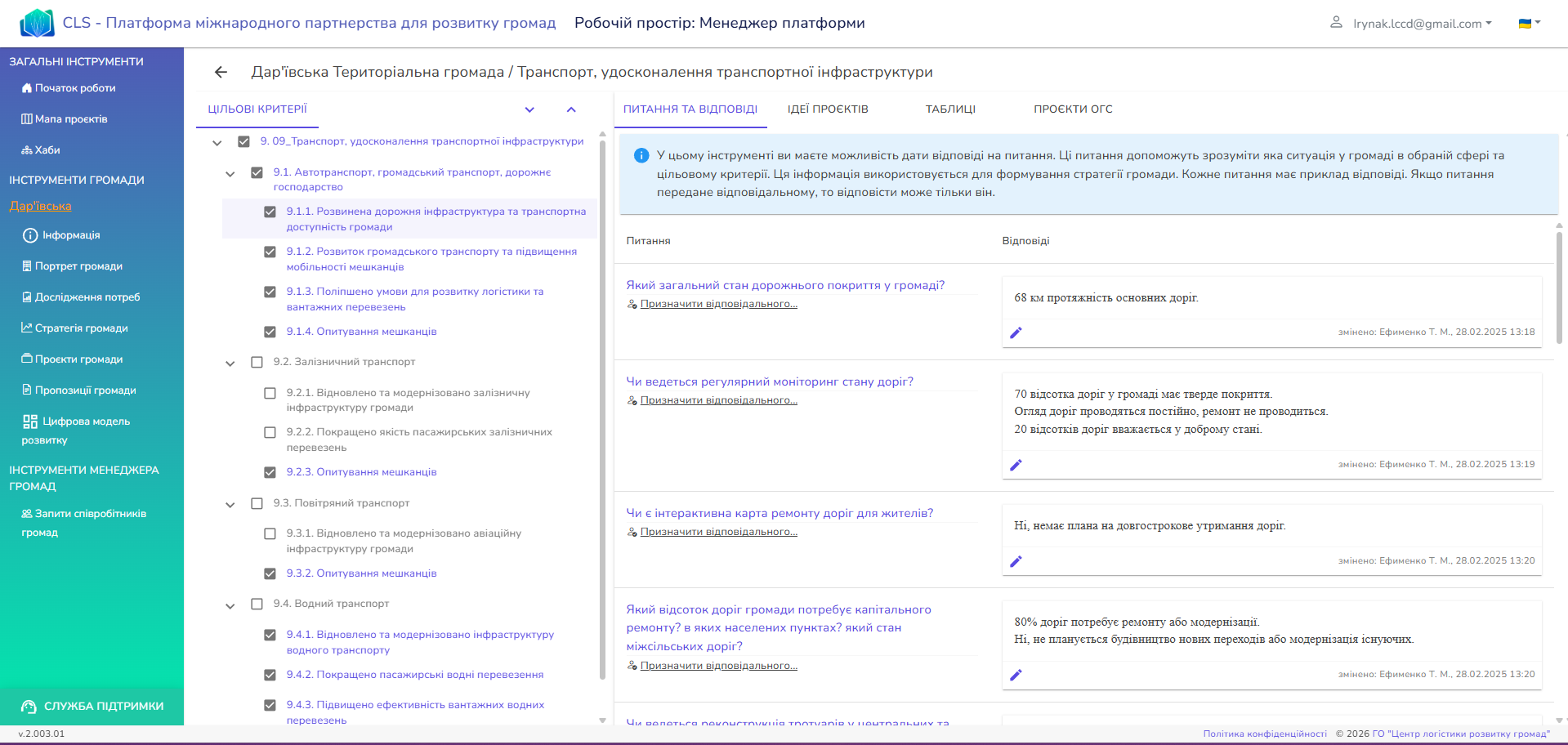Click the info icon beside Інформація
This screenshot has width=1568, height=745.
30,235
